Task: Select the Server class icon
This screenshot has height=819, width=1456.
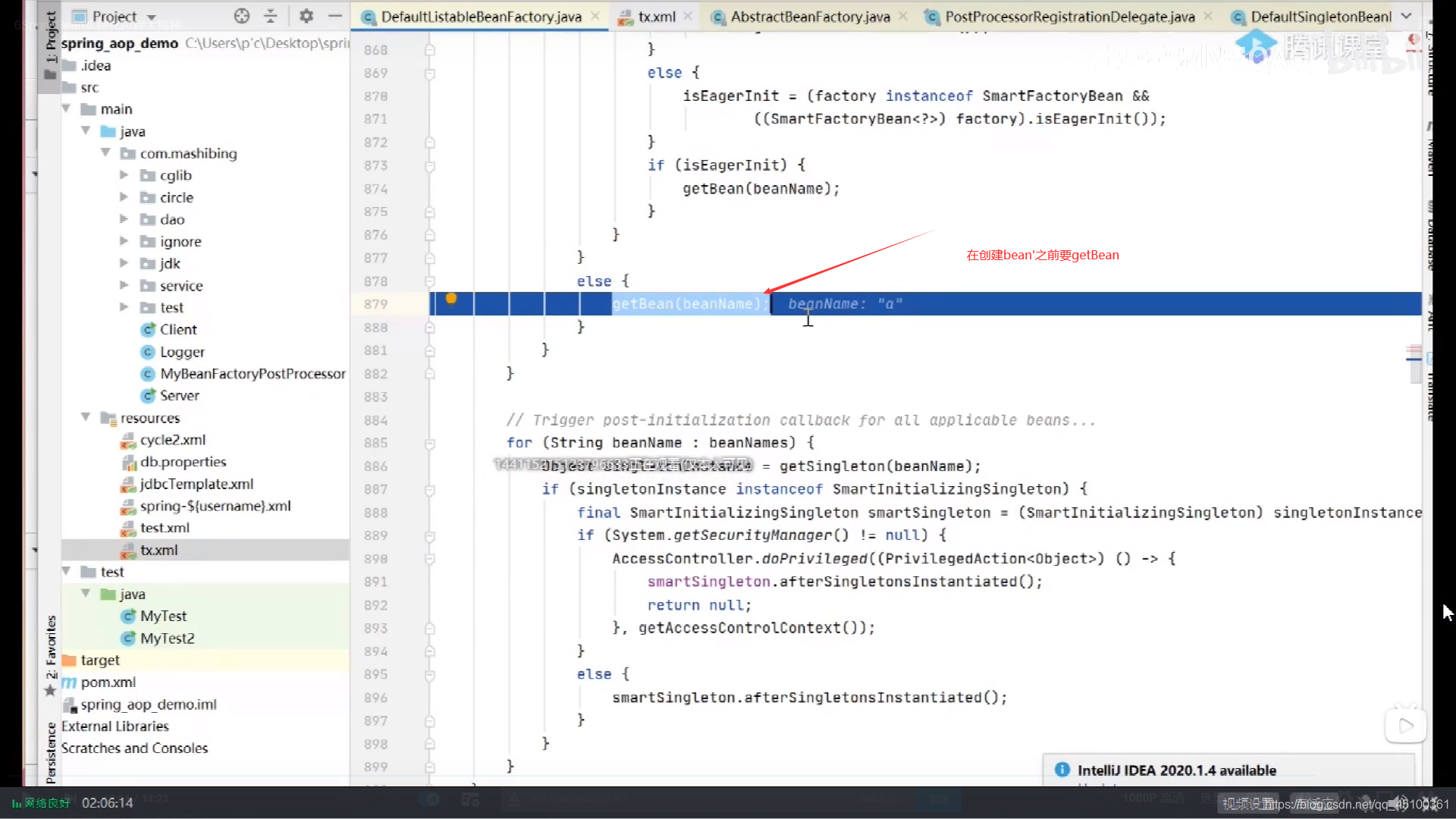Action: [148, 396]
